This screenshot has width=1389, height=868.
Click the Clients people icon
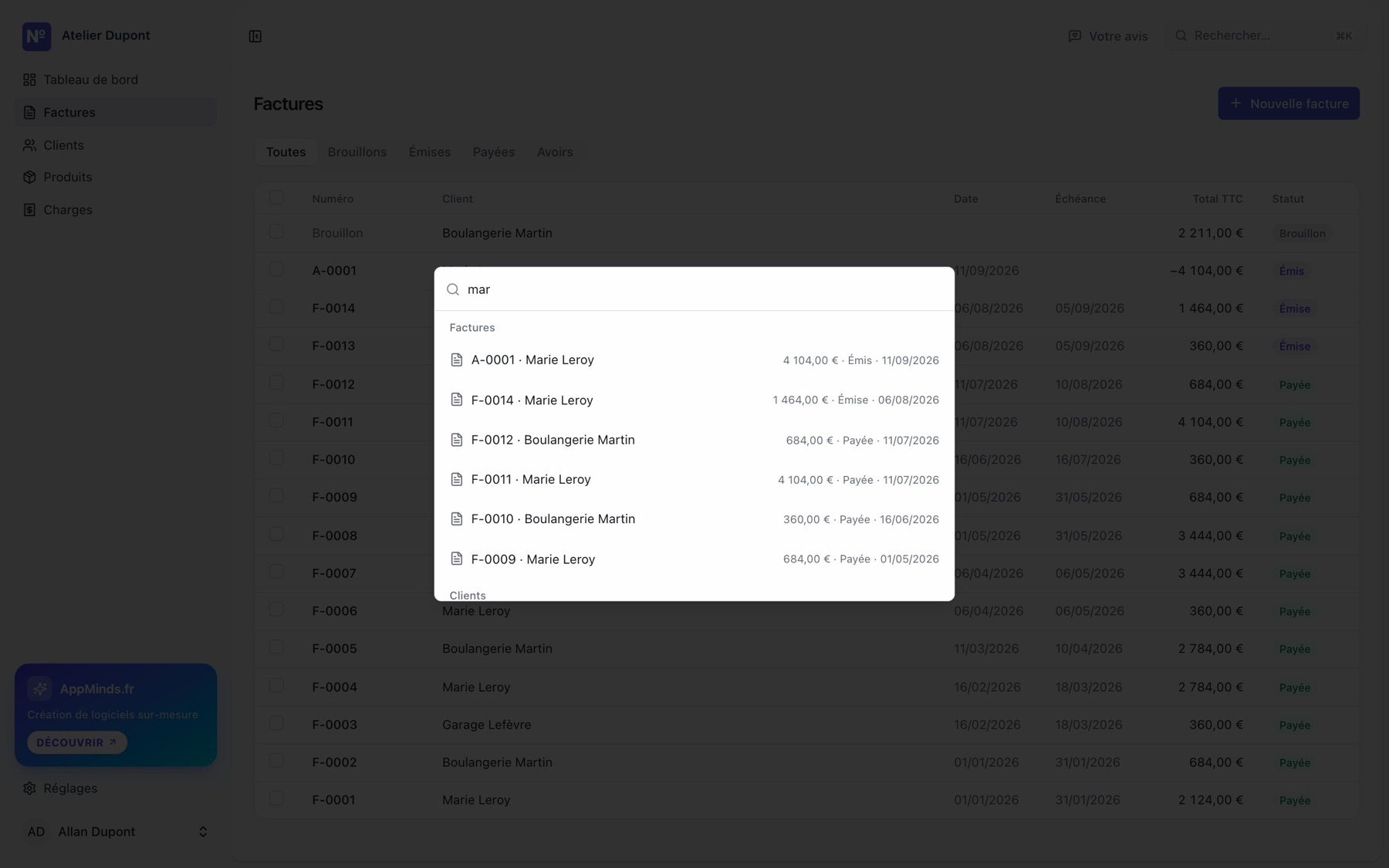(x=29, y=145)
